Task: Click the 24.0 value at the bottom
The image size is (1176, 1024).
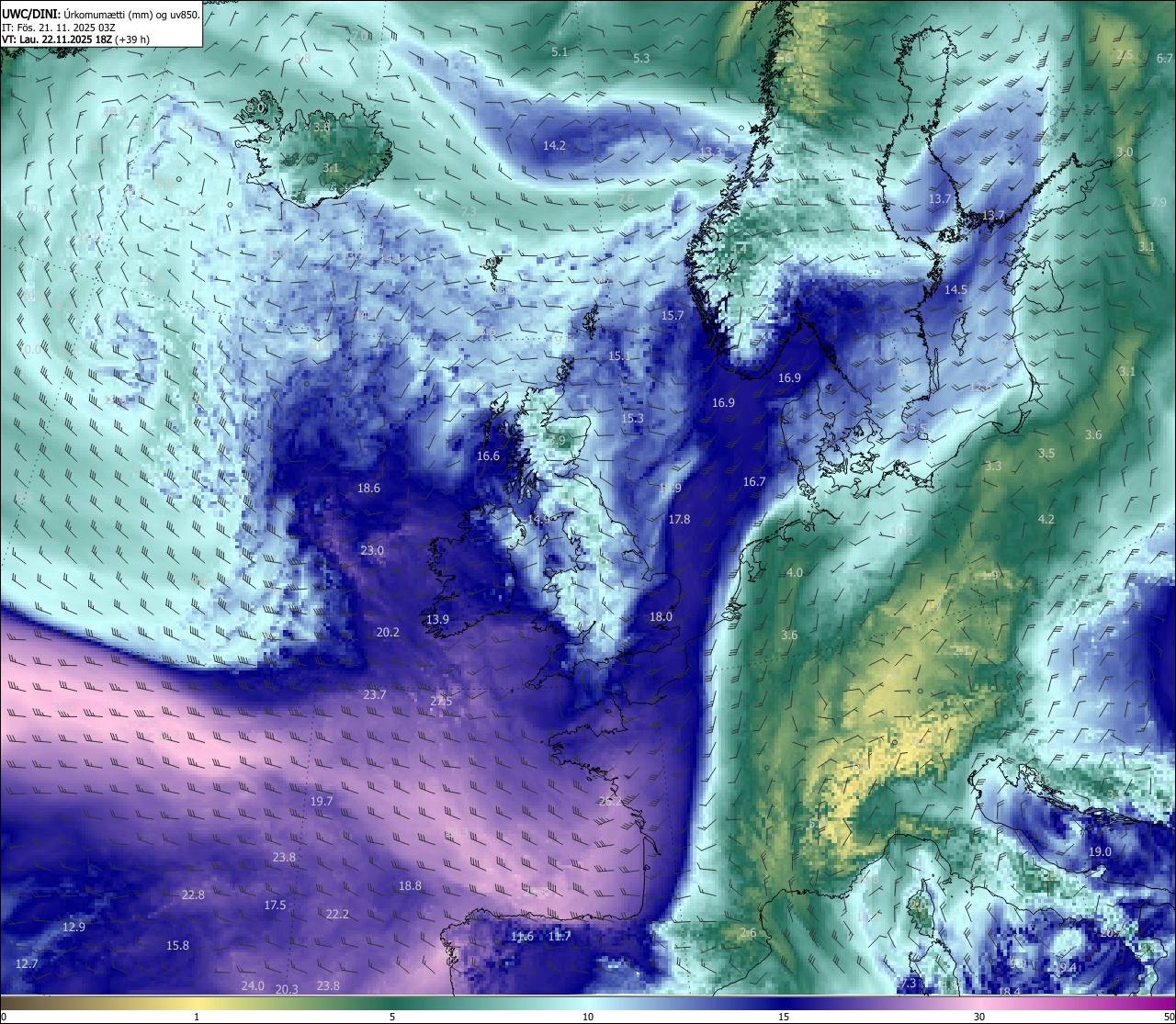Action: (x=253, y=985)
